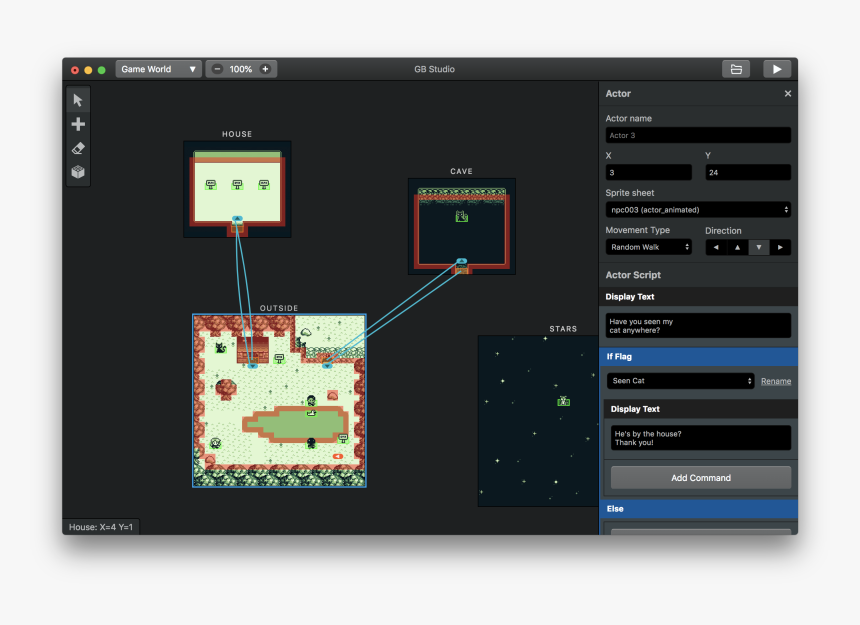Open the Sprite sheet dropdown
This screenshot has height=625, width=860.
tap(698, 210)
